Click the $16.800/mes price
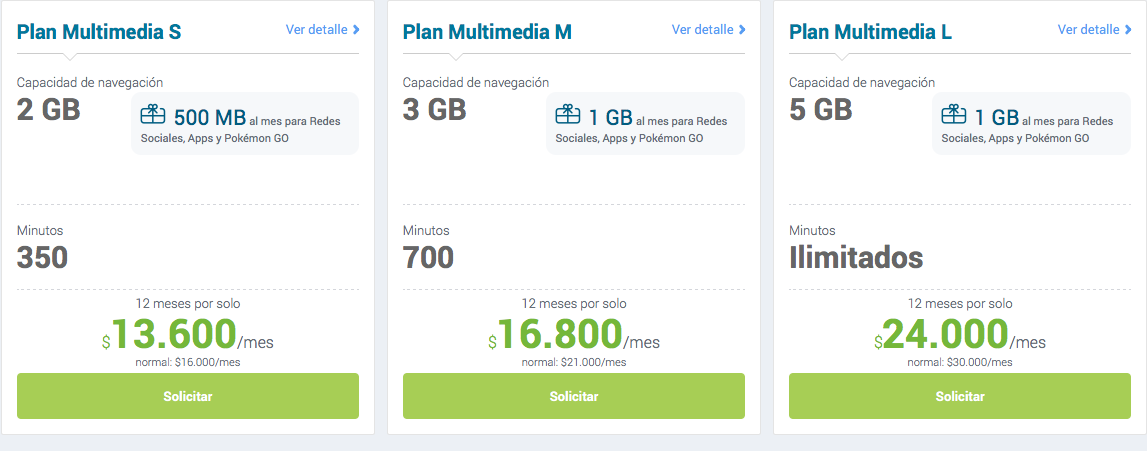The height and width of the screenshot is (451, 1147). (x=574, y=335)
